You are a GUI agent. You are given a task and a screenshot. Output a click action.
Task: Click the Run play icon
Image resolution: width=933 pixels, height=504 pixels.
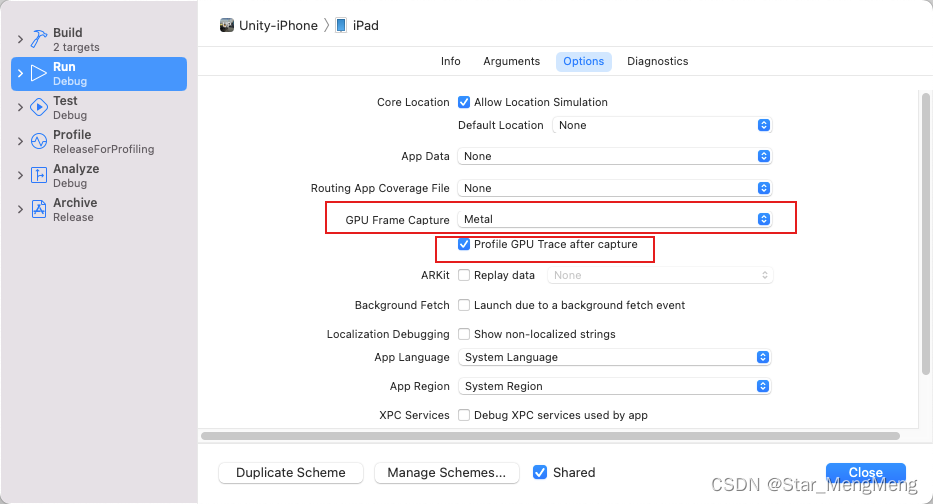(x=39, y=73)
